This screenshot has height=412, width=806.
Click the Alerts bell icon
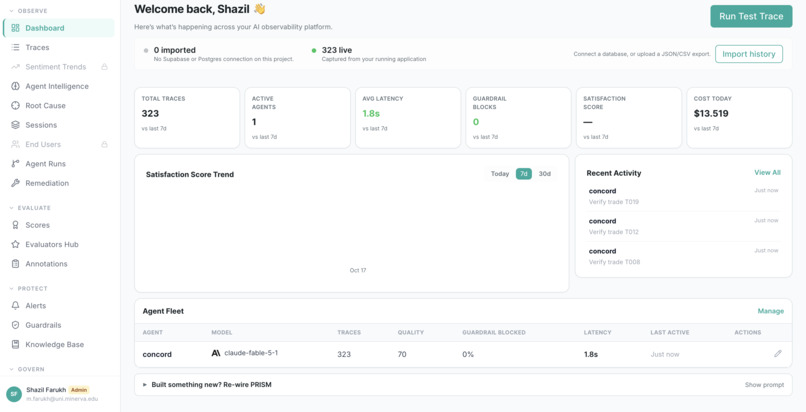coord(15,306)
